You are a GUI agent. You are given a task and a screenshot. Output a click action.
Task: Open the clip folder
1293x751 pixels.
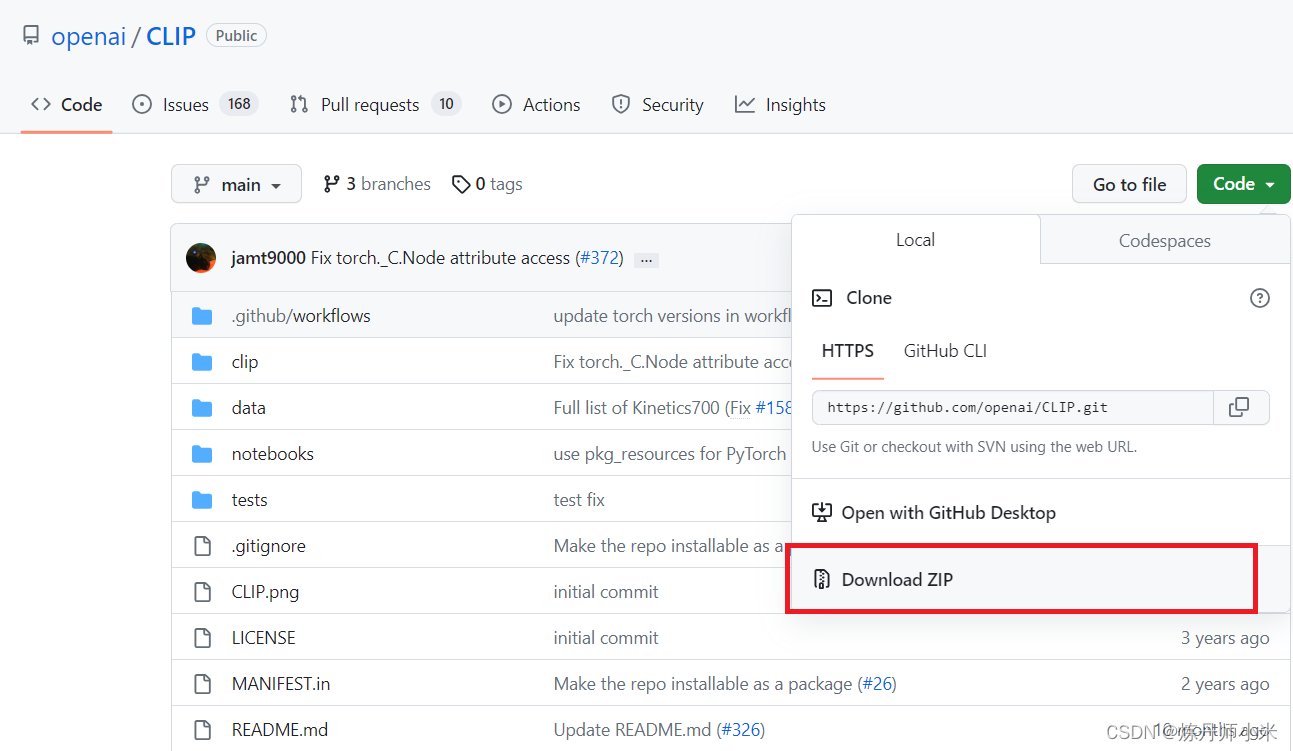pos(245,362)
